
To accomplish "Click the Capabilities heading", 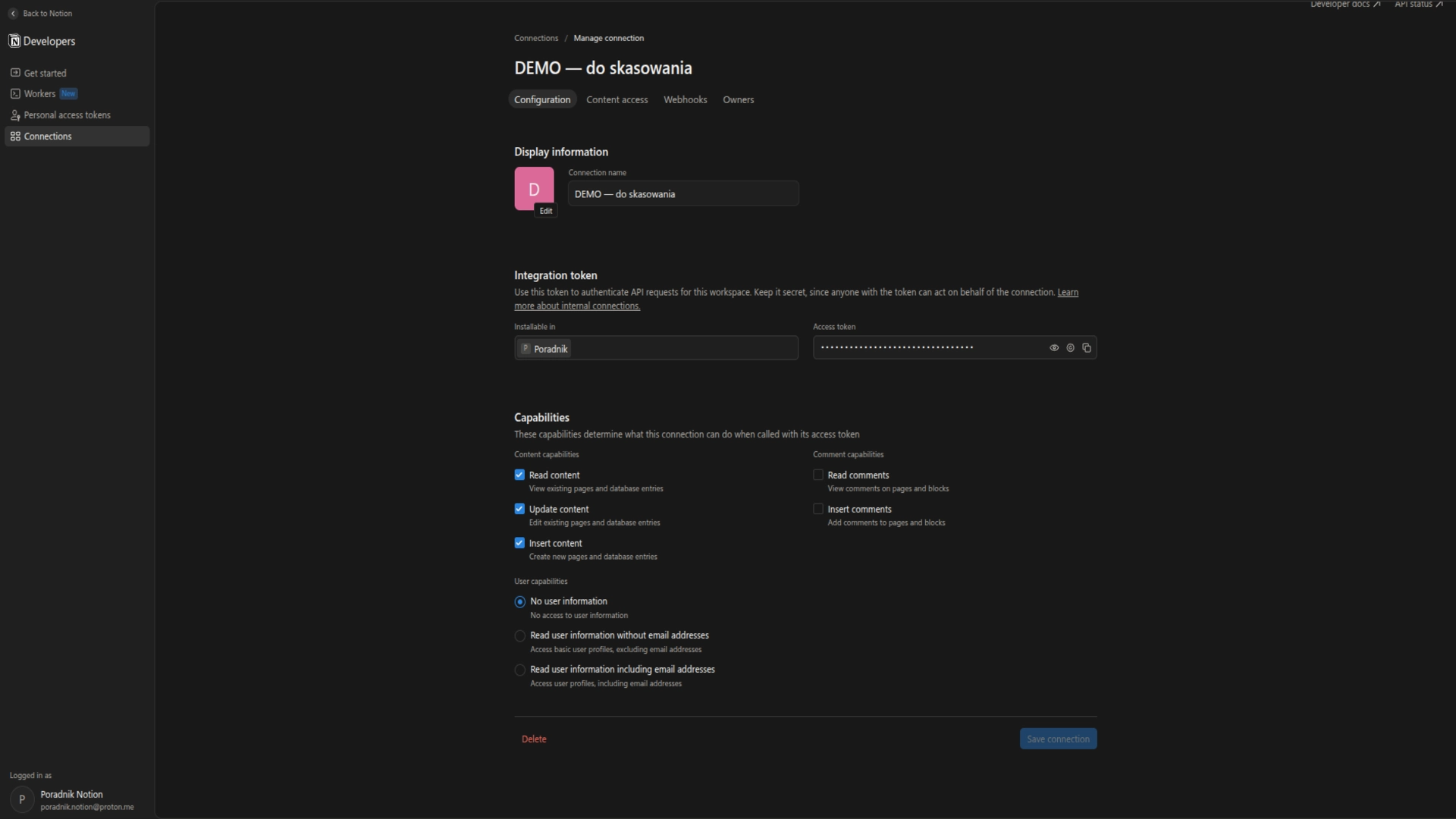I will (541, 418).
